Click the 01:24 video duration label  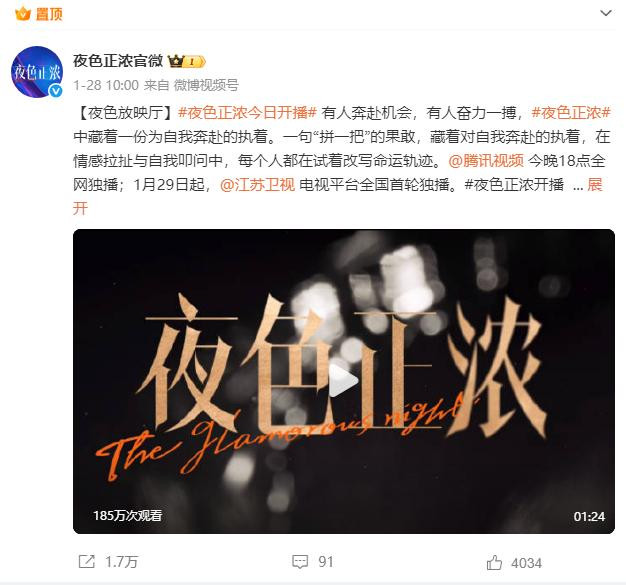coord(589,517)
